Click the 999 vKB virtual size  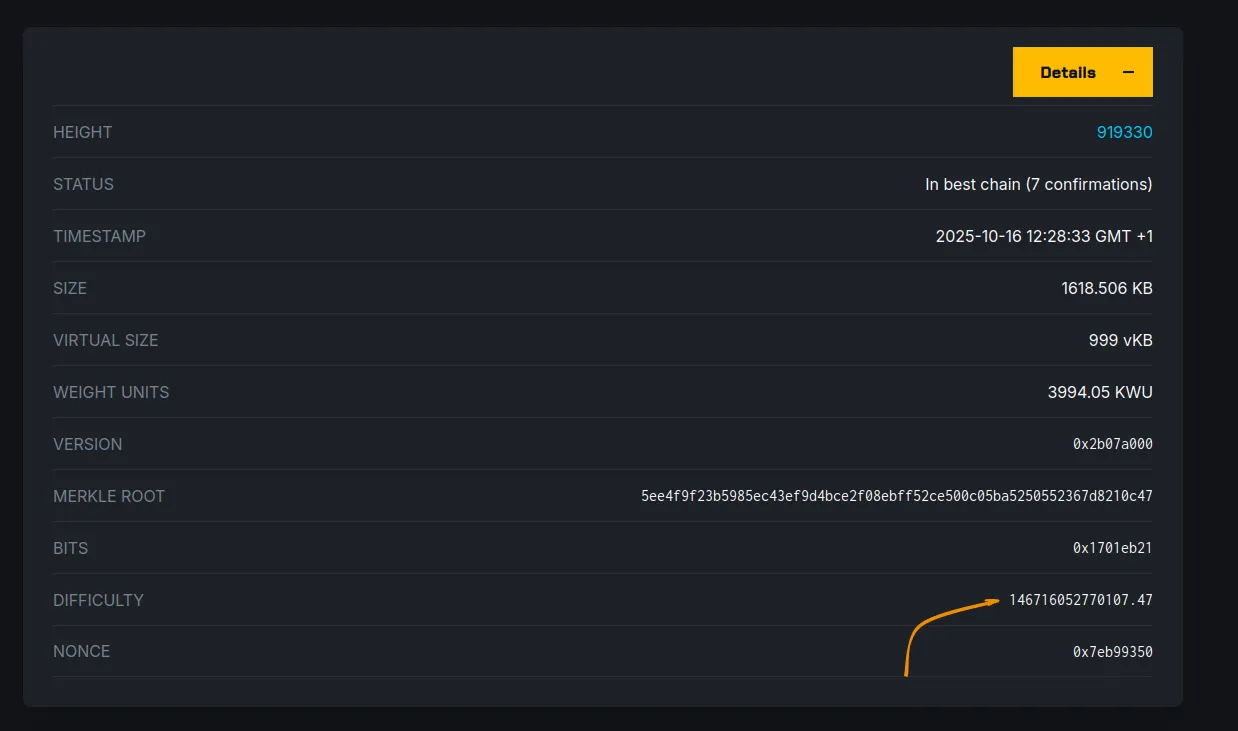point(1120,340)
